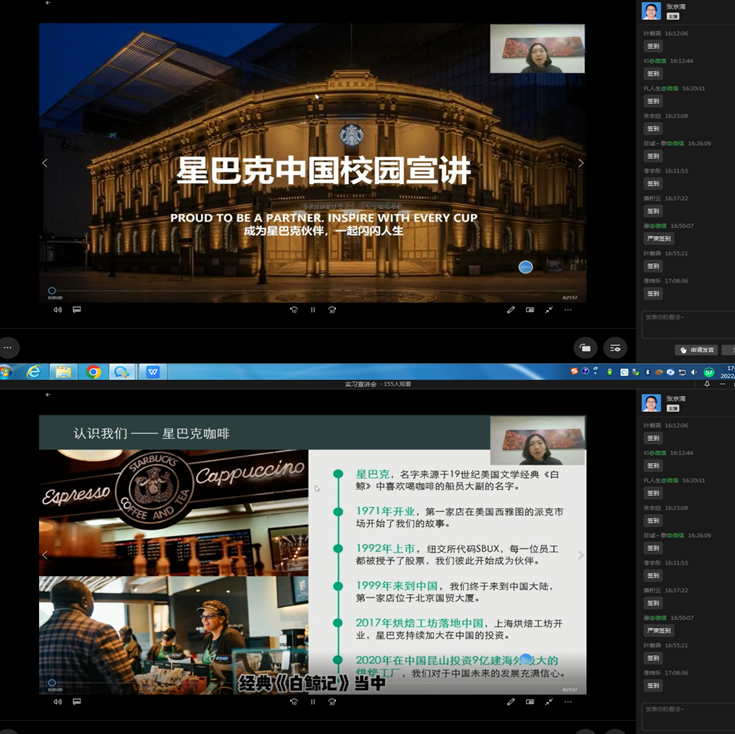Pause playback in the lower player
The image size is (735, 734).
coord(313,702)
